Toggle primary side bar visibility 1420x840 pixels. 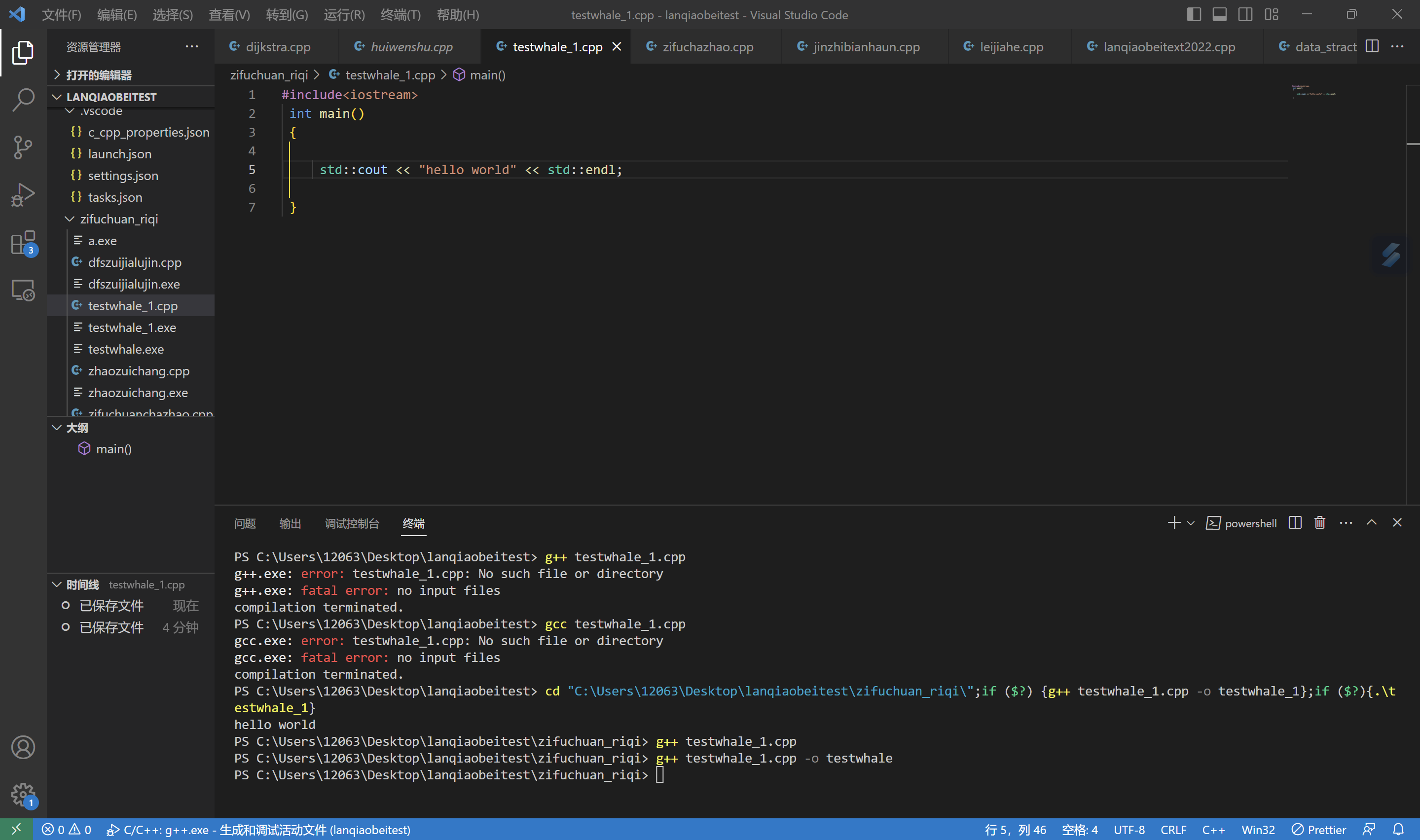pyautogui.click(x=1194, y=15)
